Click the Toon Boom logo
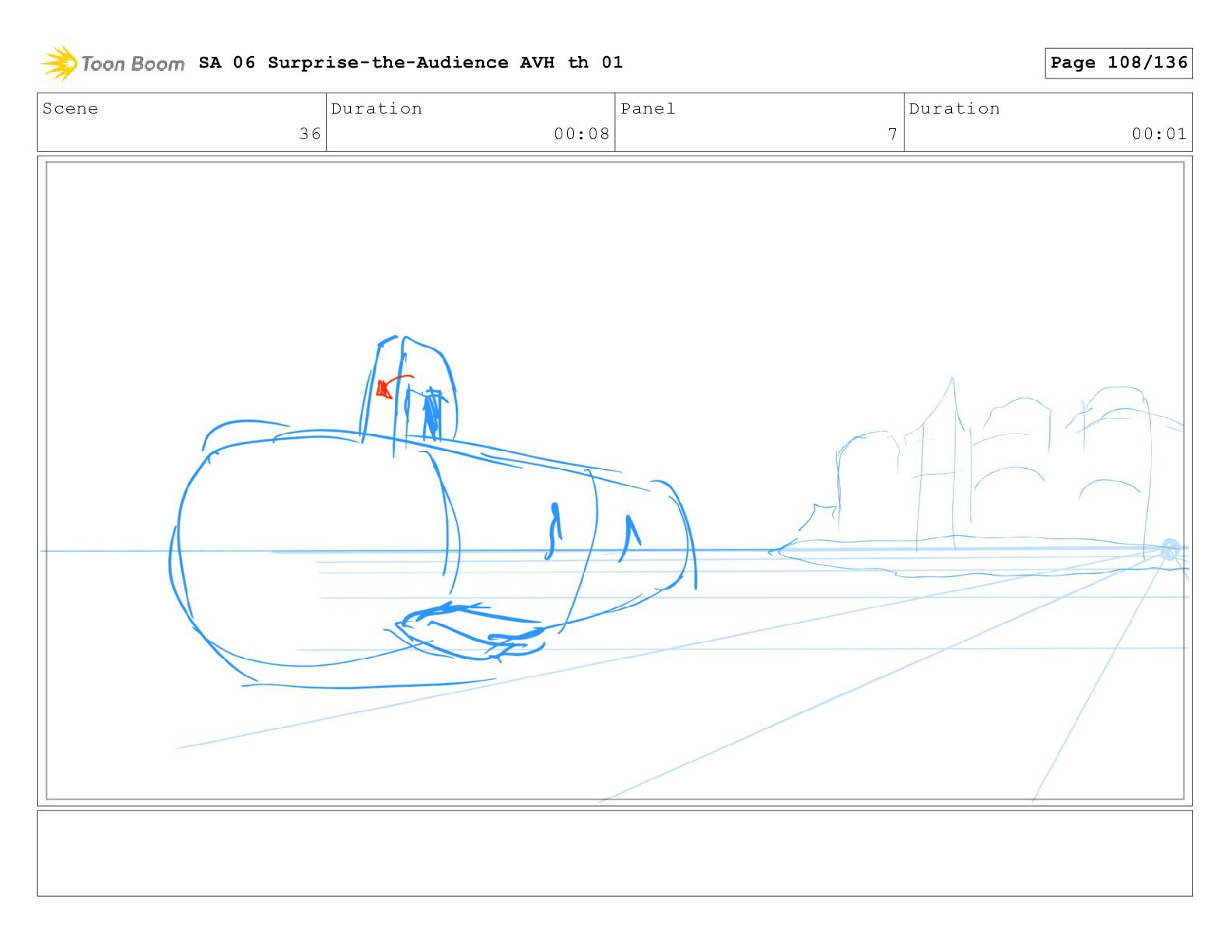The height and width of the screenshot is (952, 1232). [113, 63]
